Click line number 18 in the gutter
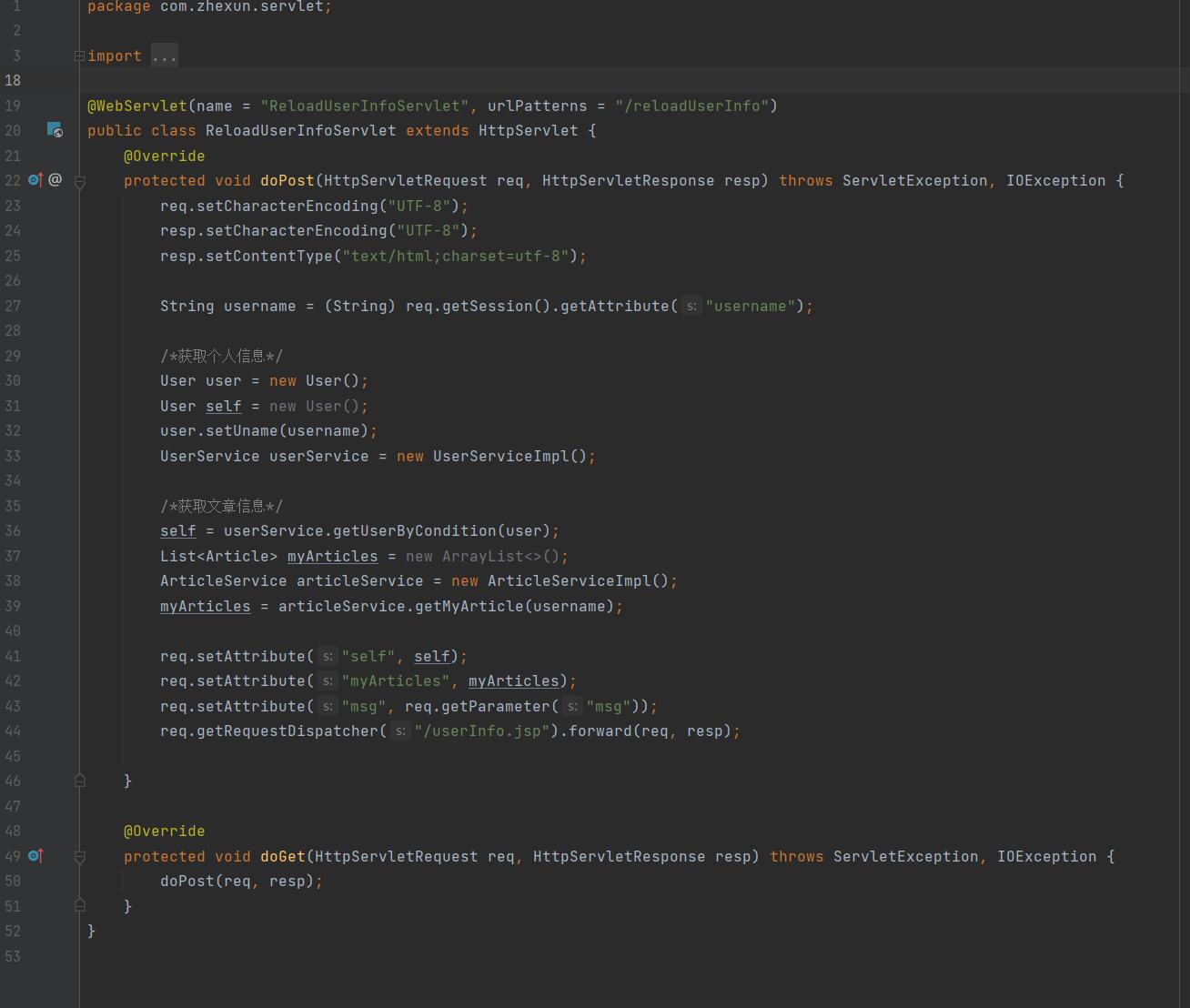The width and height of the screenshot is (1190, 1008). [13, 80]
